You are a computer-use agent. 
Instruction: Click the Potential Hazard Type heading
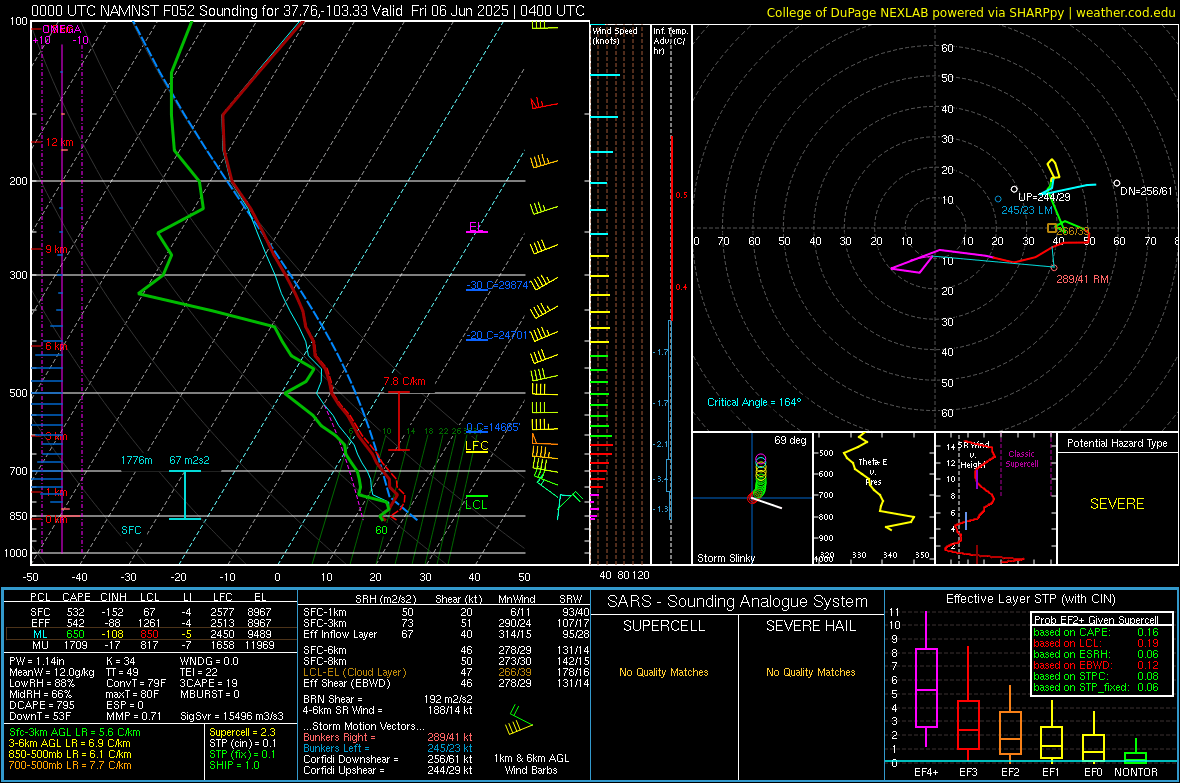coord(1117,443)
